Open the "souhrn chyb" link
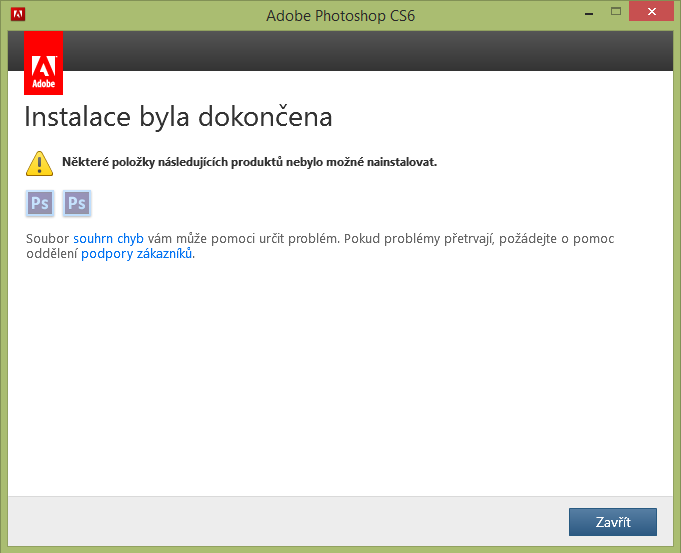The width and height of the screenshot is (681, 553). click(x=108, y=239)
